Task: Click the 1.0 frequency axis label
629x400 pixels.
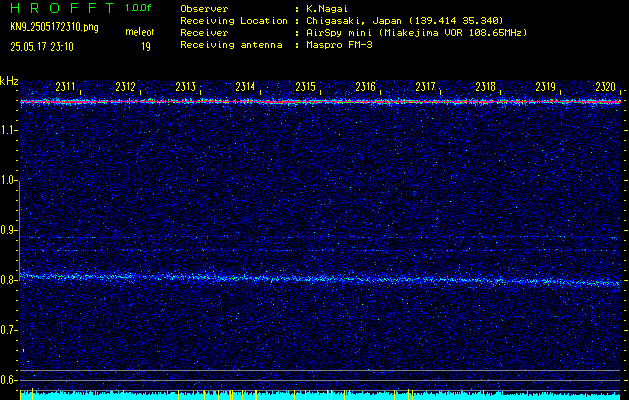Action: (8, 181)
